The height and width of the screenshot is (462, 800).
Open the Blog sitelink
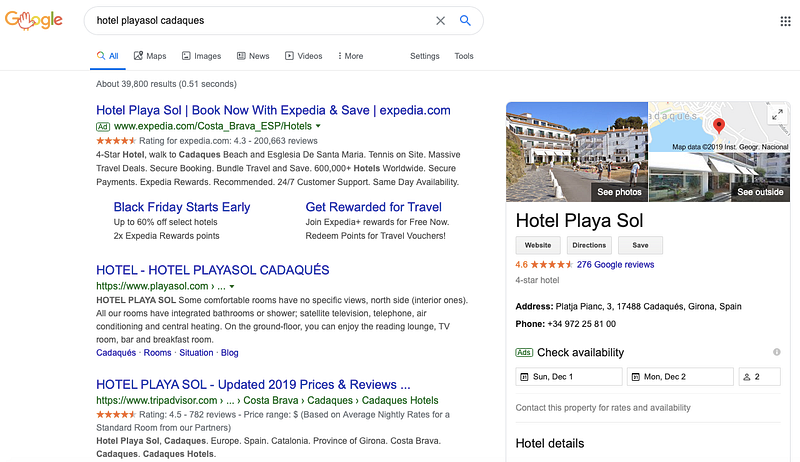[x=229, y=353]
